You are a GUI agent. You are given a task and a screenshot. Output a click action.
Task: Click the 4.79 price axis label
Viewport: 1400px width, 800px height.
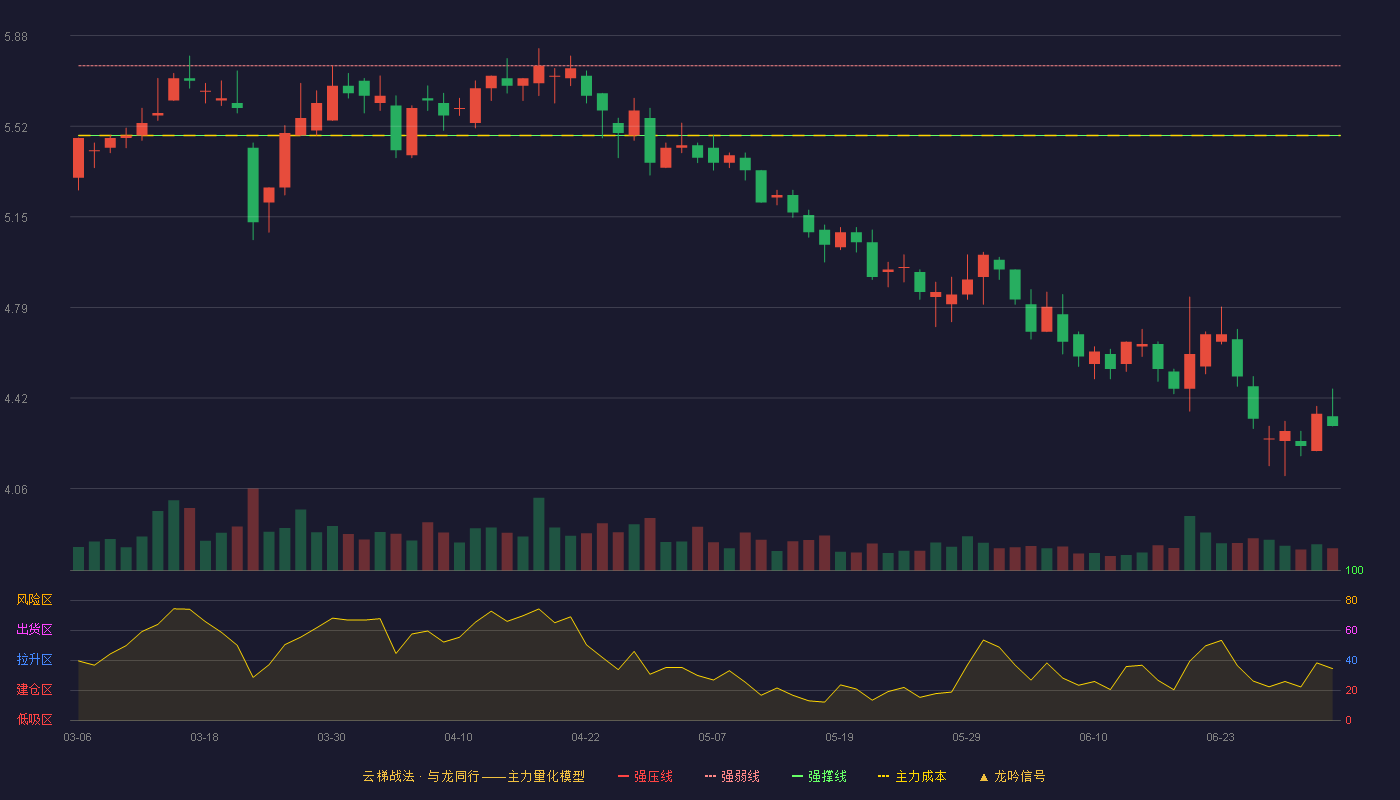[x=16, y=308]
